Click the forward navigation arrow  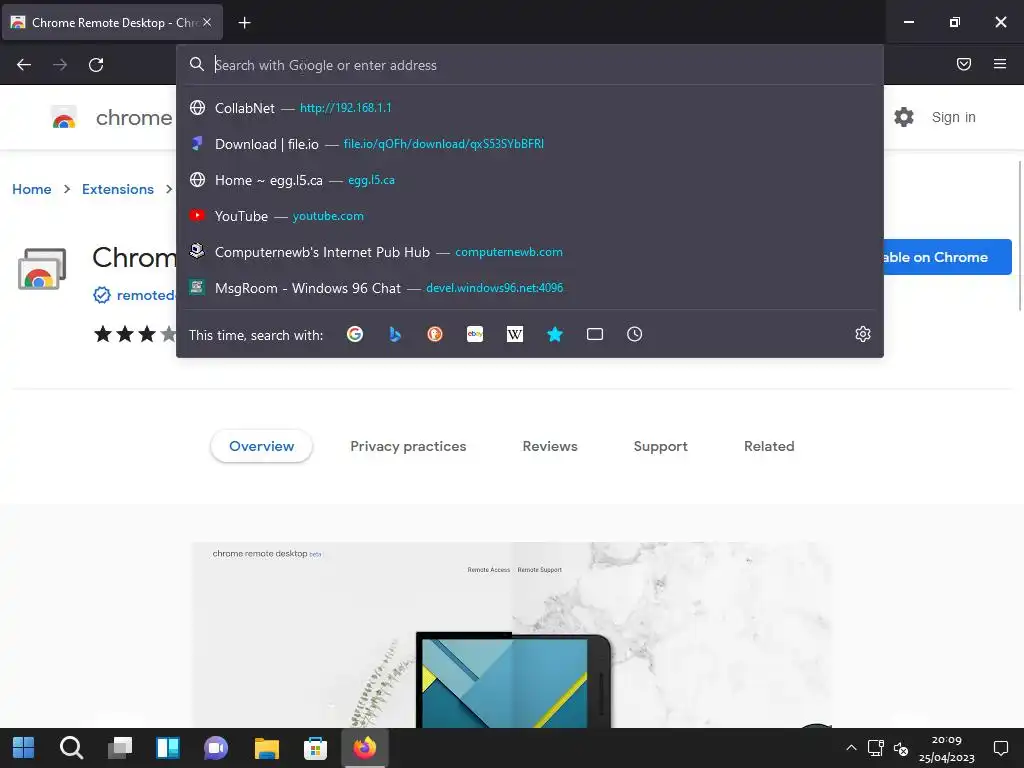click(60, 65)
